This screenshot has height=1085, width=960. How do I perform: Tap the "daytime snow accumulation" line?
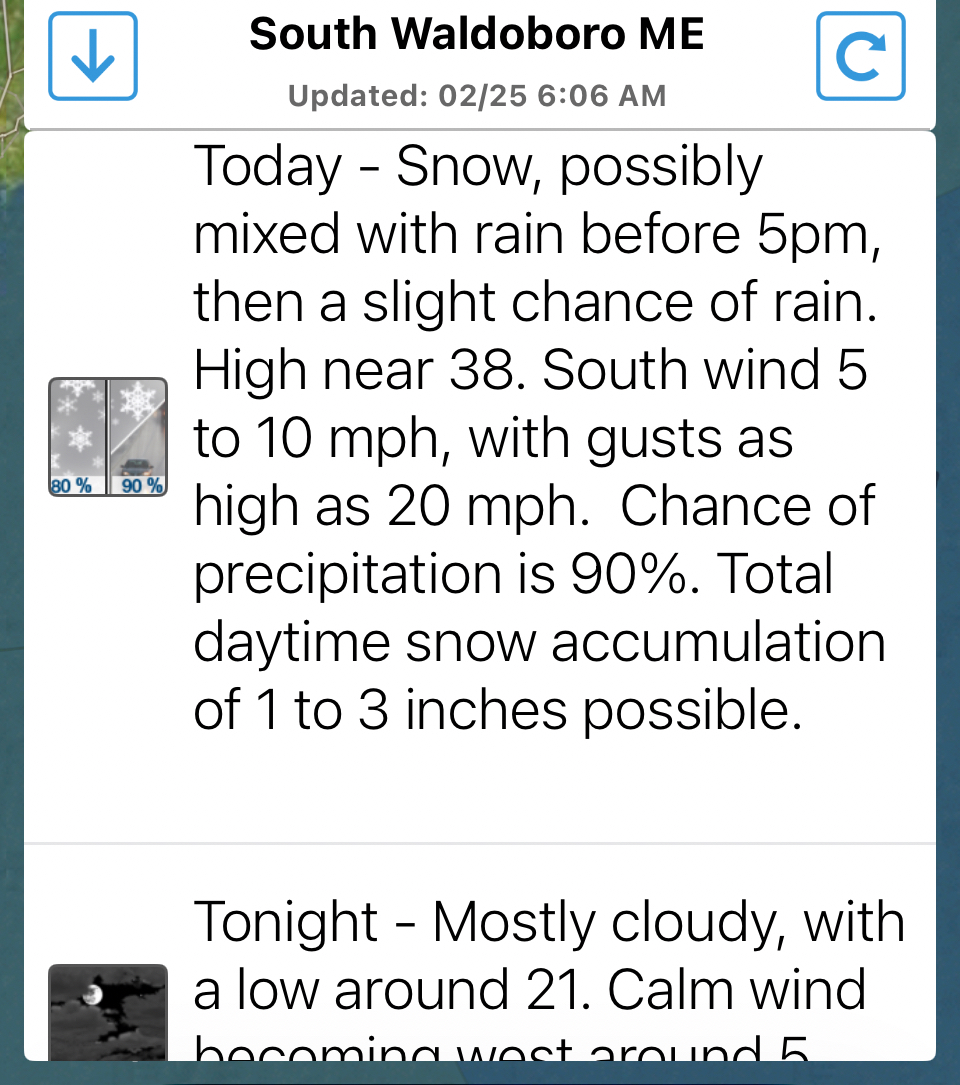point(539,642)
